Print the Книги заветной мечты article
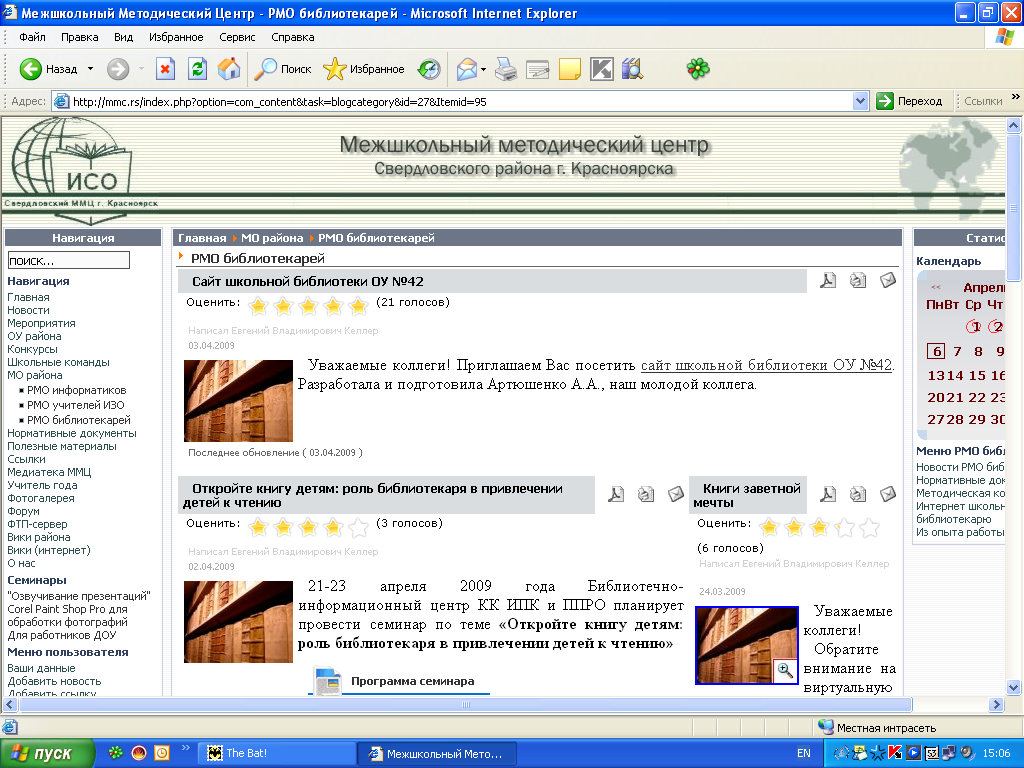The width and height of the screenshot is (1024, 768). click(858, 494)
